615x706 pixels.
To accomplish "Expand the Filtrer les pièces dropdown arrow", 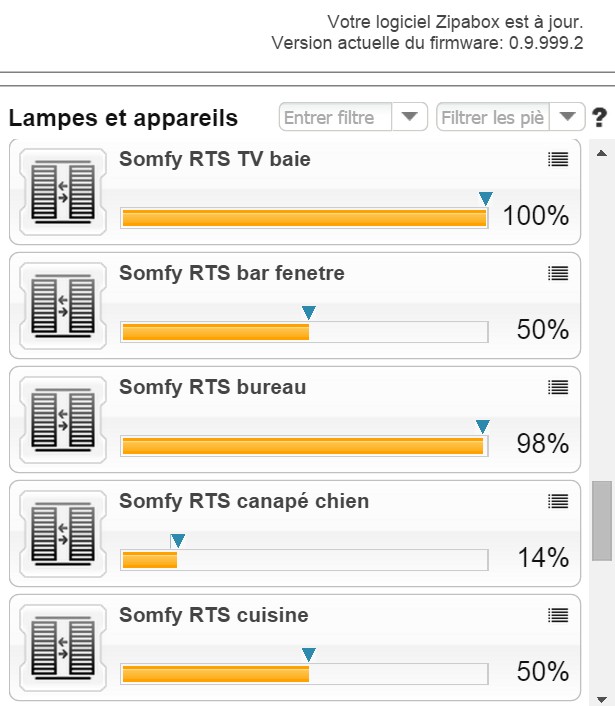I will coord(567,117).
